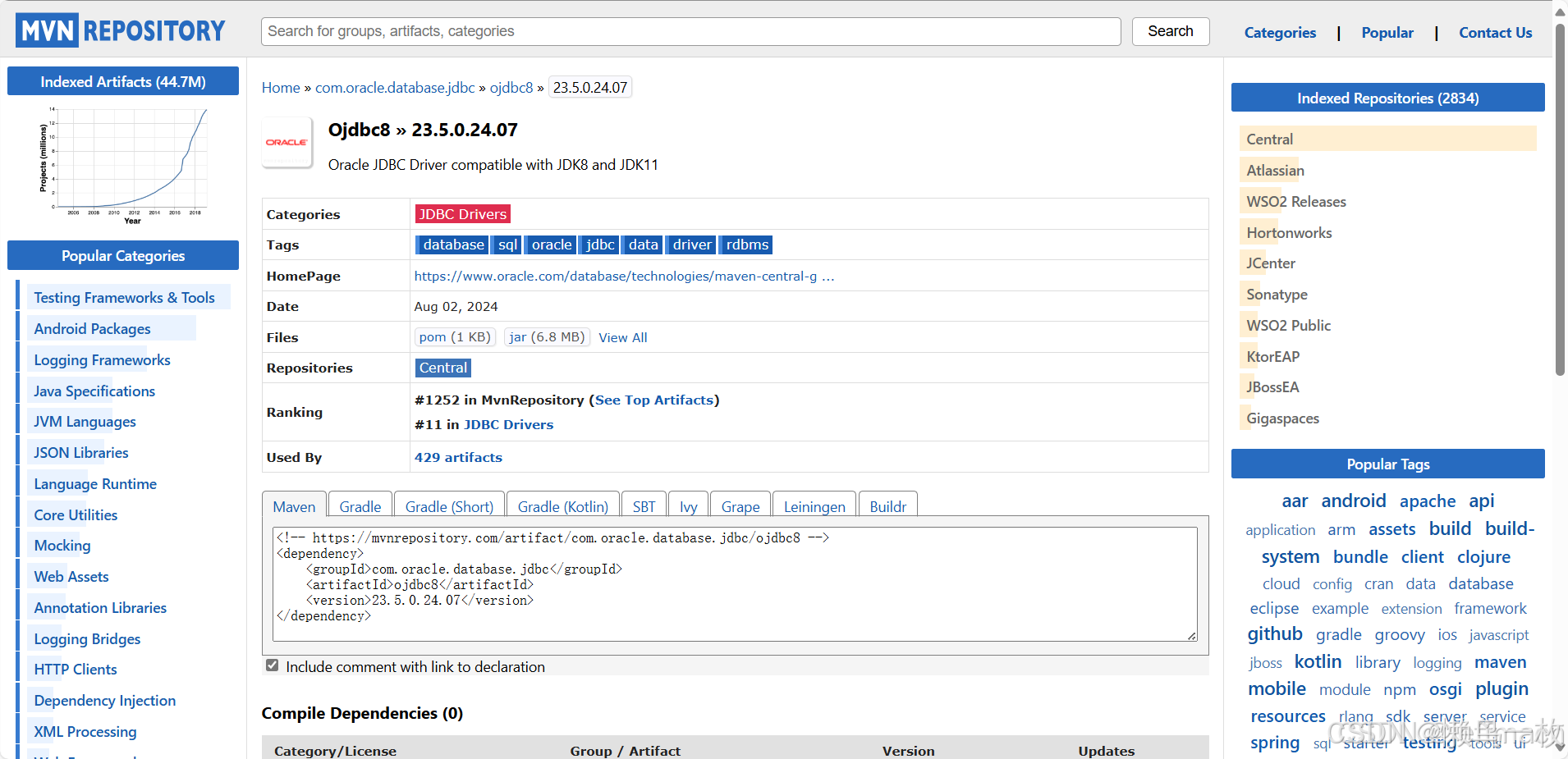1568x759 pixels.
Task: Switch to the Leiningen tab
Action: pos(814,505)
